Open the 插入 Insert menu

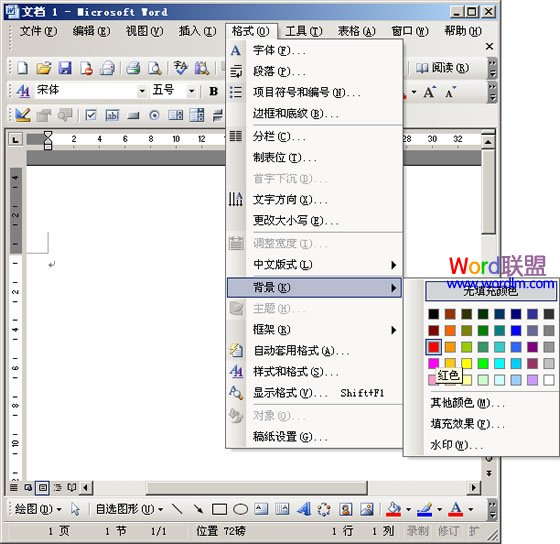coord(198,31)
